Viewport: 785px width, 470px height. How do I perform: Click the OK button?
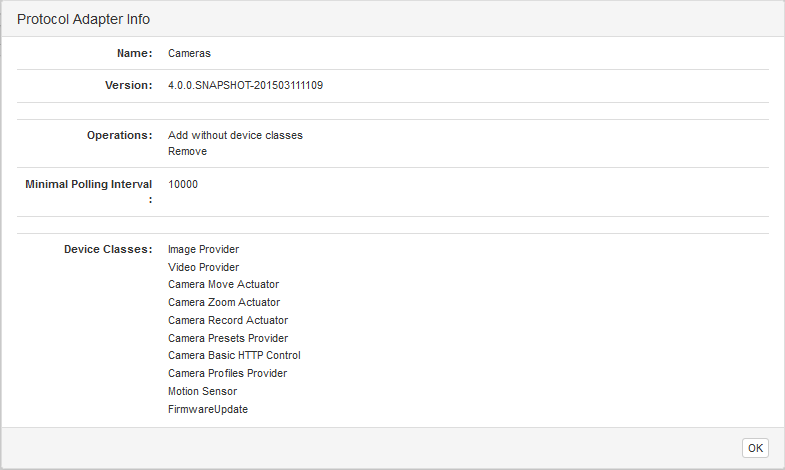[755, 448]
